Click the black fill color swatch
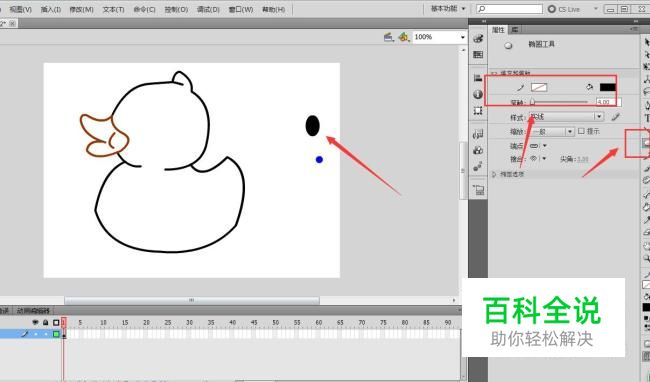Image resolution: width=650 pixels, height=382 pixels. (x=607, y=87)
